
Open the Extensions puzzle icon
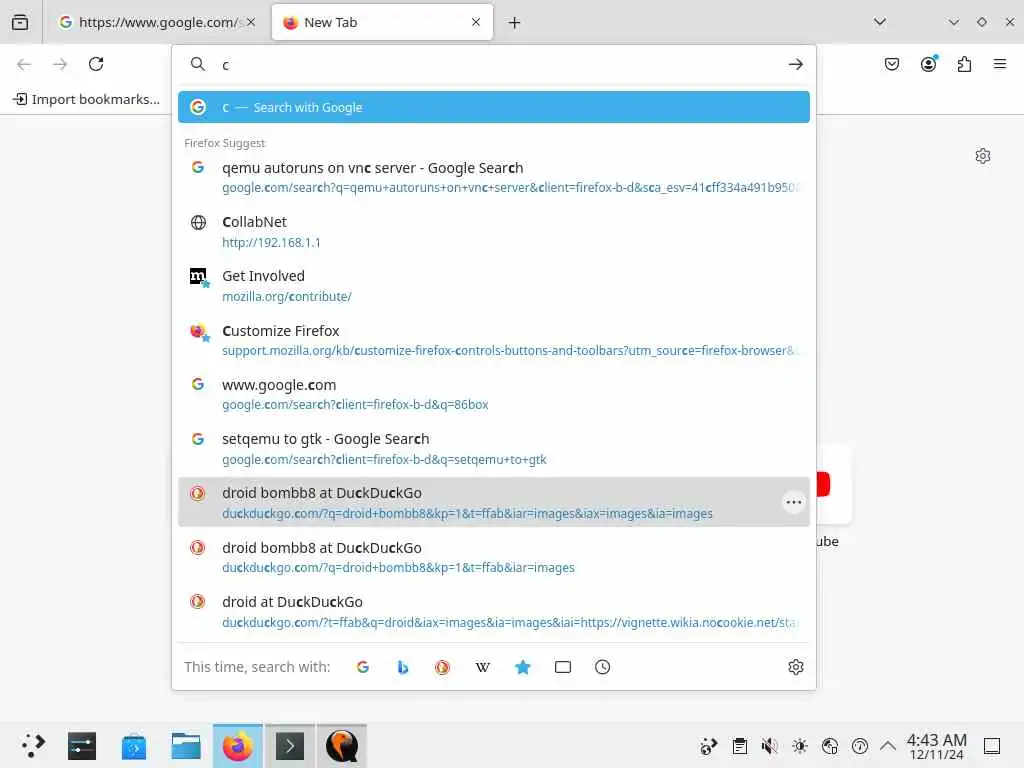[x=964, y=64]
